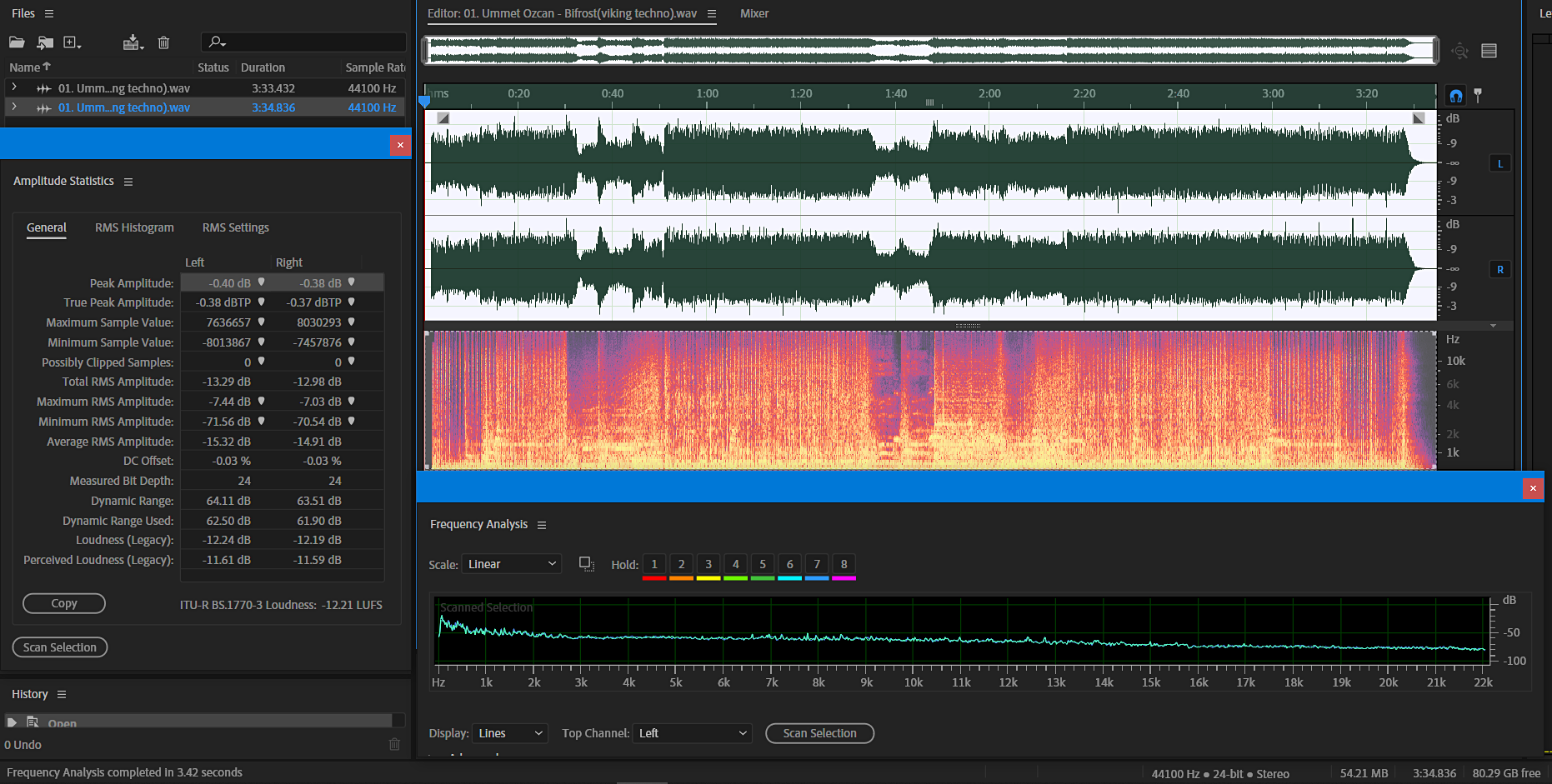The image size is (1552, 784).
Task: Toggle Hold button 1 in Frequency Analysis
Action: [x=654, y=565]
